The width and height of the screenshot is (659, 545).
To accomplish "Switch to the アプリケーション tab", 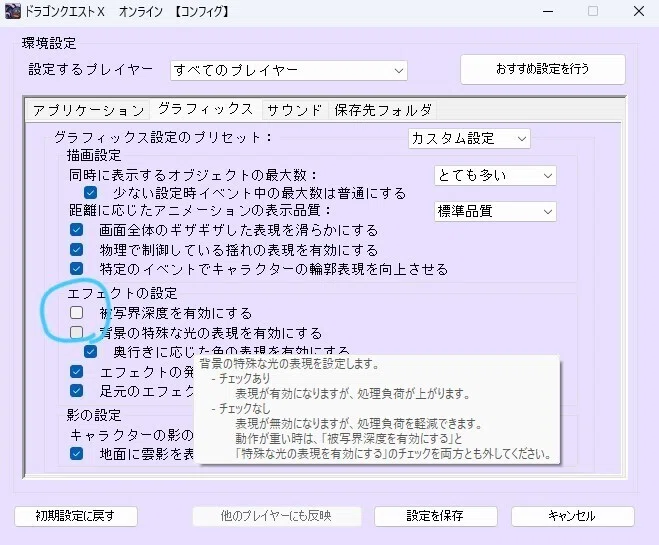I will point(88,110).
